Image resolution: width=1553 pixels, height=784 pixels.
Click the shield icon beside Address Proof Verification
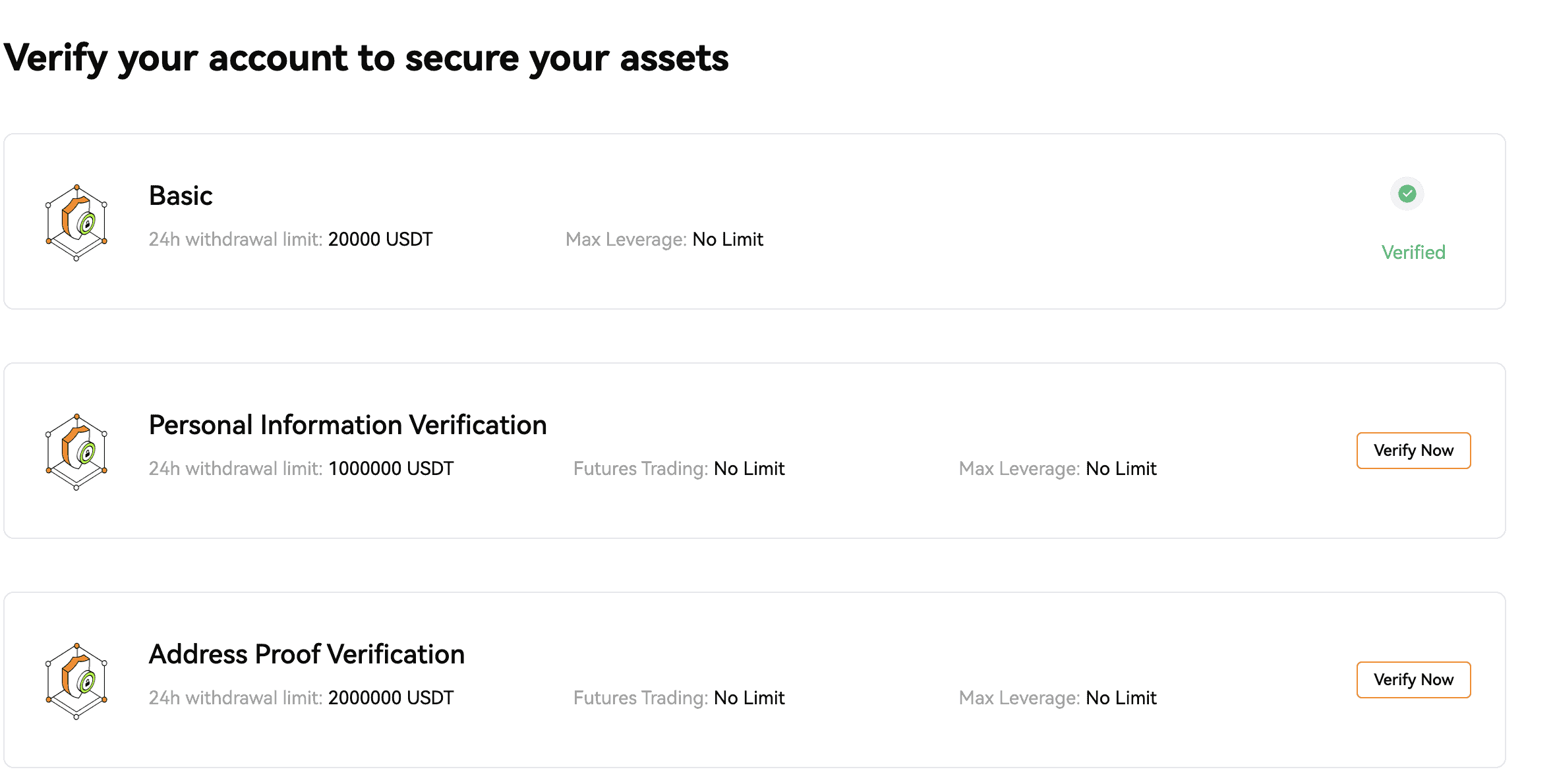(76, 681)
